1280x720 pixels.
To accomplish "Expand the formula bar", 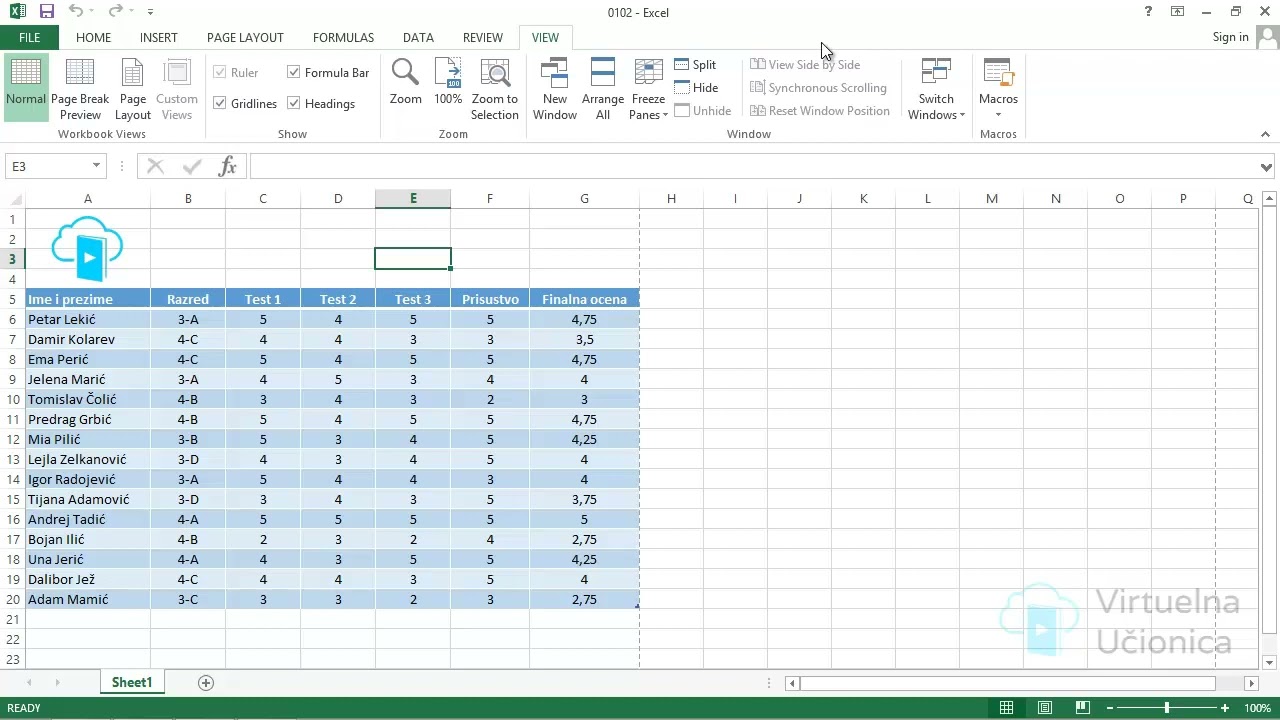I will click(x=1266, y=167).
